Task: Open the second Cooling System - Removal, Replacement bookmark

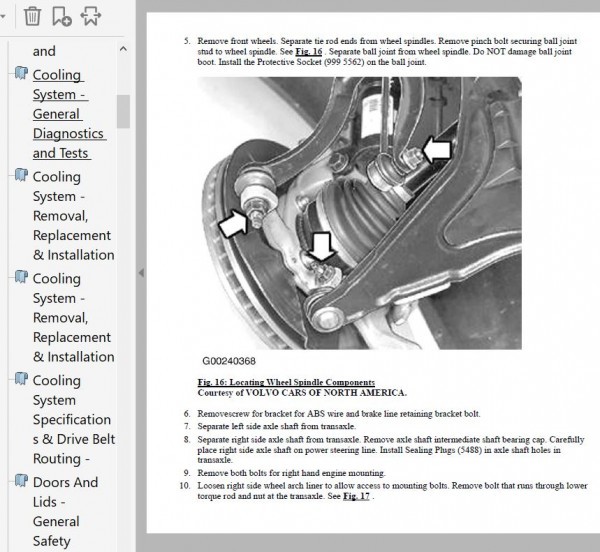Action: click(73, 318)
